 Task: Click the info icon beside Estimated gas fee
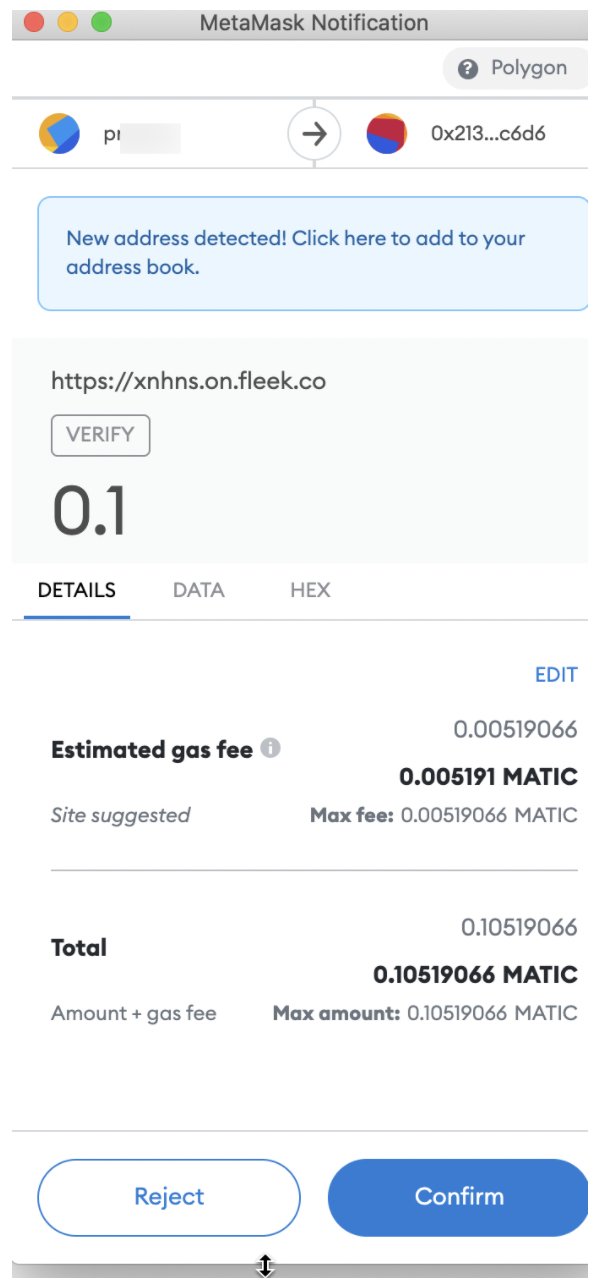[x=270, y=748]
